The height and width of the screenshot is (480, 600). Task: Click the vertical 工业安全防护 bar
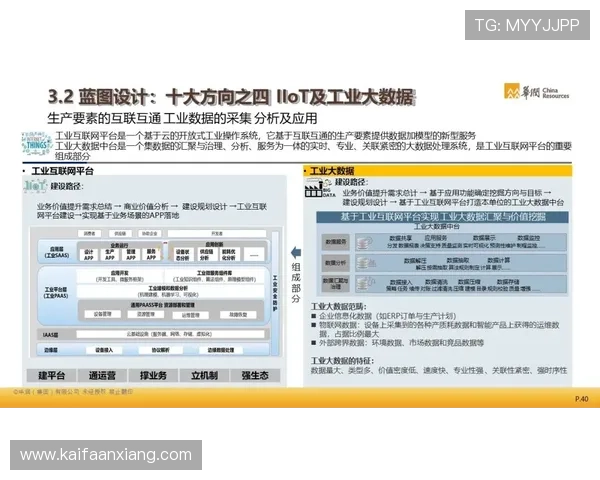click(x=275, y=293)
